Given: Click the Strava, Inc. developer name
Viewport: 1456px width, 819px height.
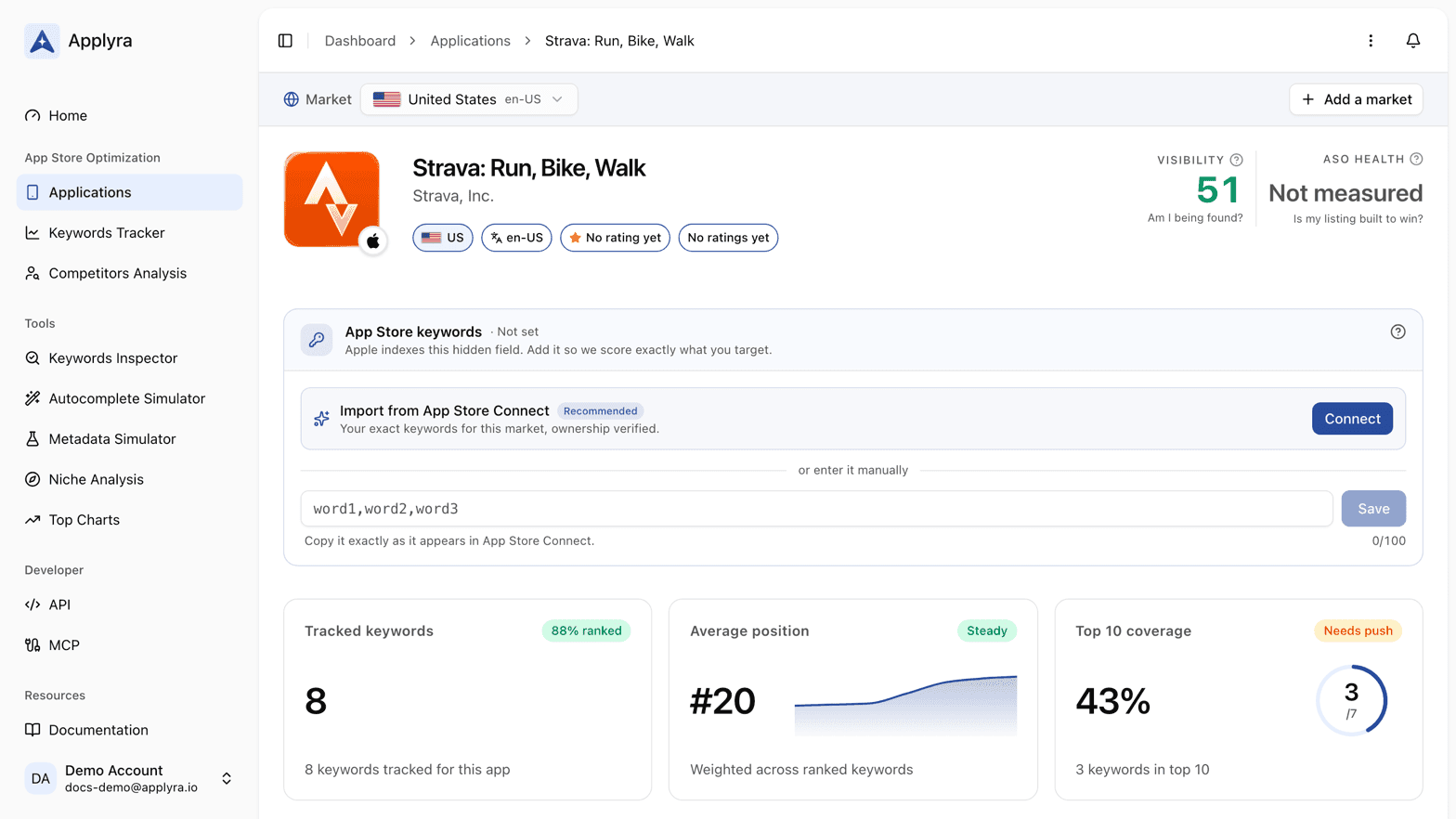Looking at the screenshot, I should pos(453,196).
